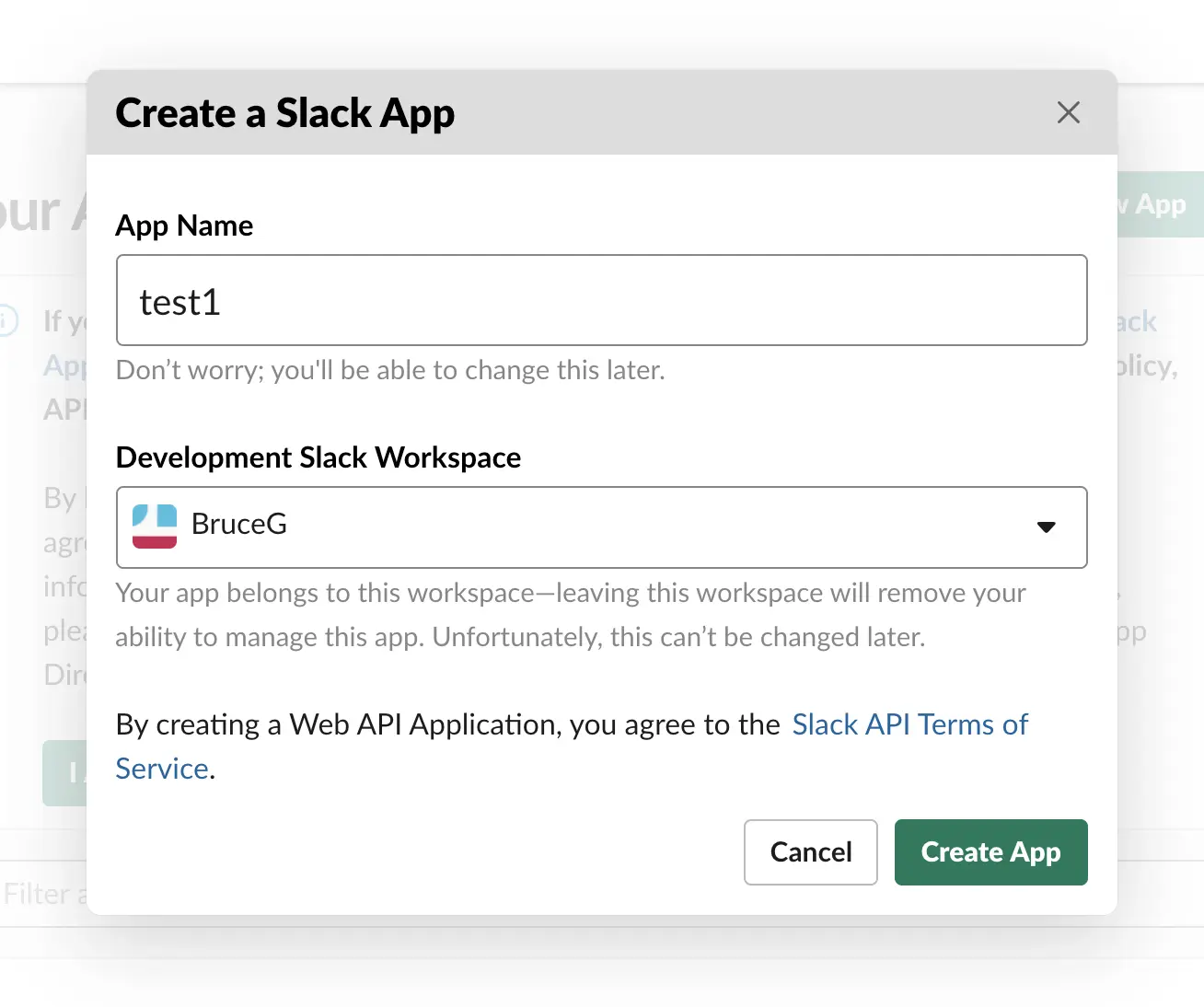This screenshot has height=1007, width=1204.
Task: Open the Development Slack Workspace dropdown
Action: [601, 527]
